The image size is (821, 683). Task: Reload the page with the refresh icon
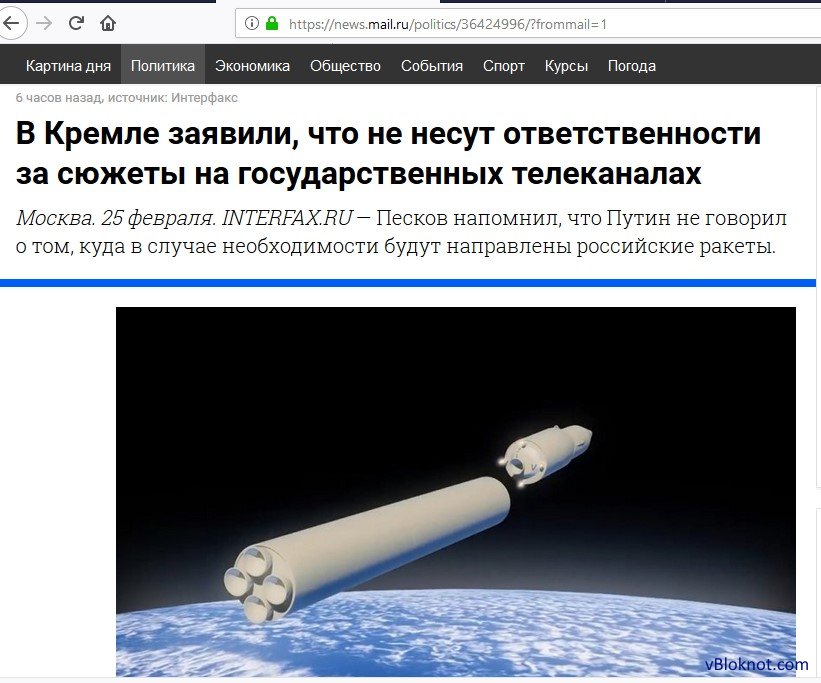pyautogui.click(x=76, y=23)
